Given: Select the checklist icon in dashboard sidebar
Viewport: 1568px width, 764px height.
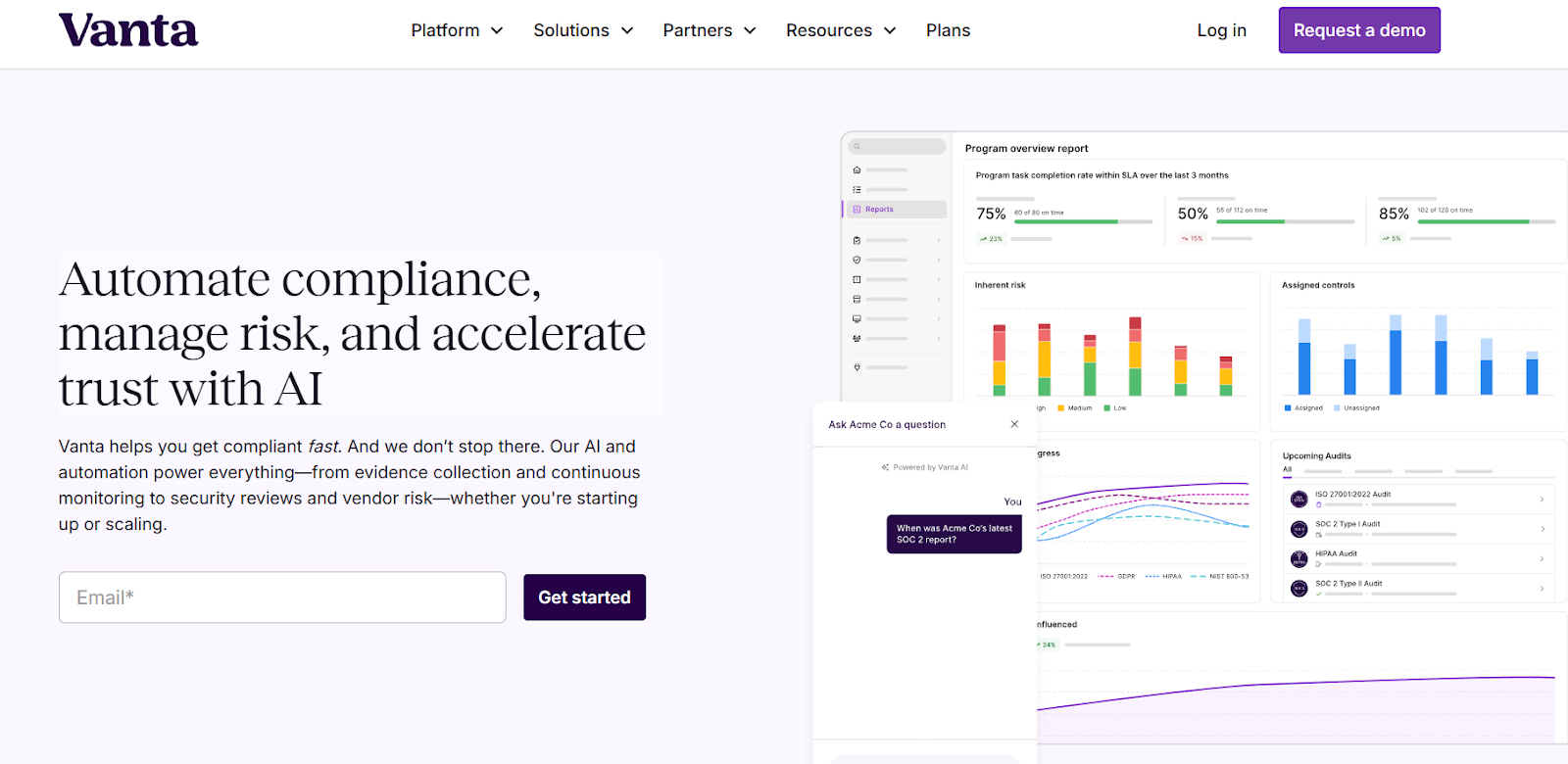Looking at the screenshot, I should 857,190.
